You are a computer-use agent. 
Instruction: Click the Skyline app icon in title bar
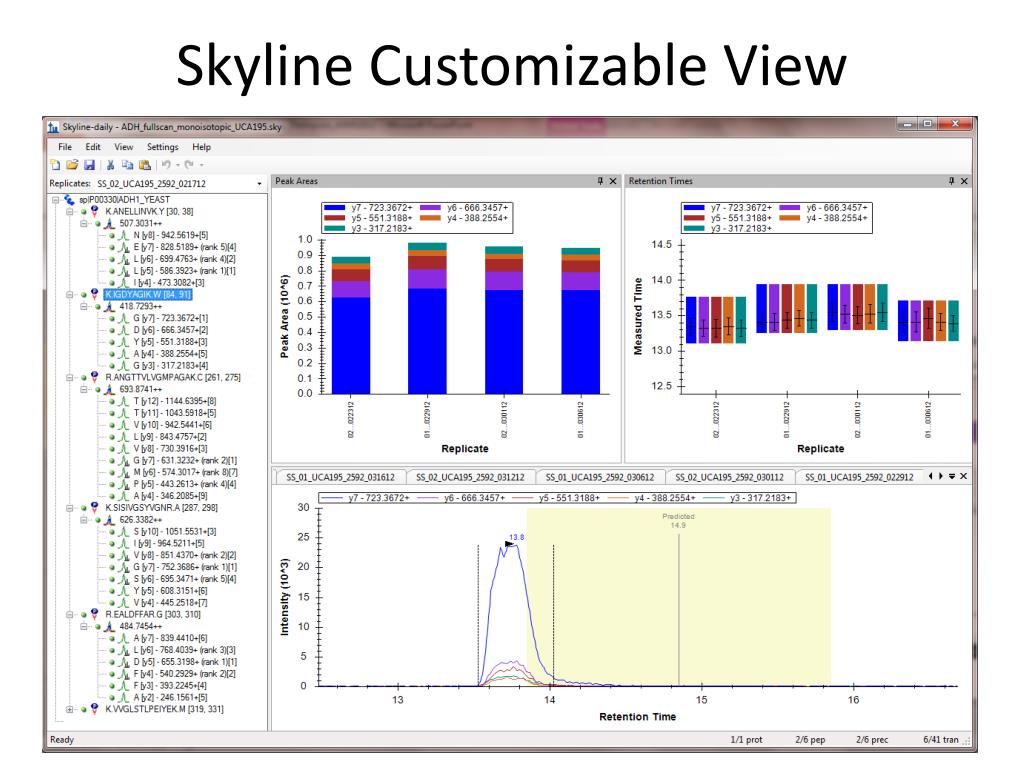click(x=54, y=127)
